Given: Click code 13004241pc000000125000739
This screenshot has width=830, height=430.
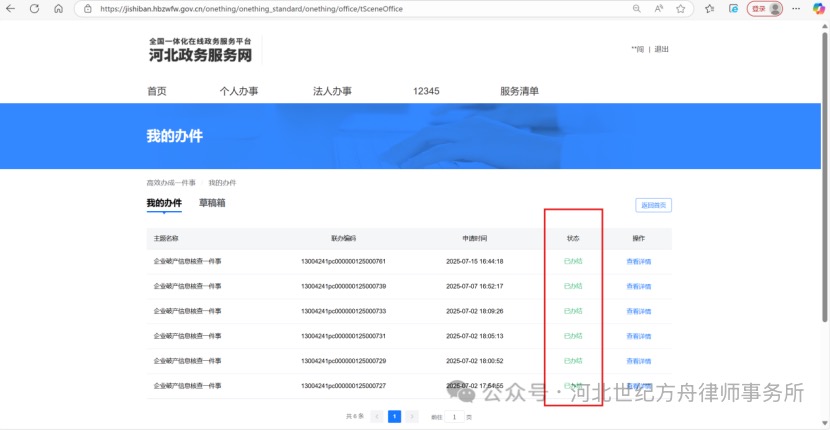Looking at the screenshot, I should click(343, 286).
